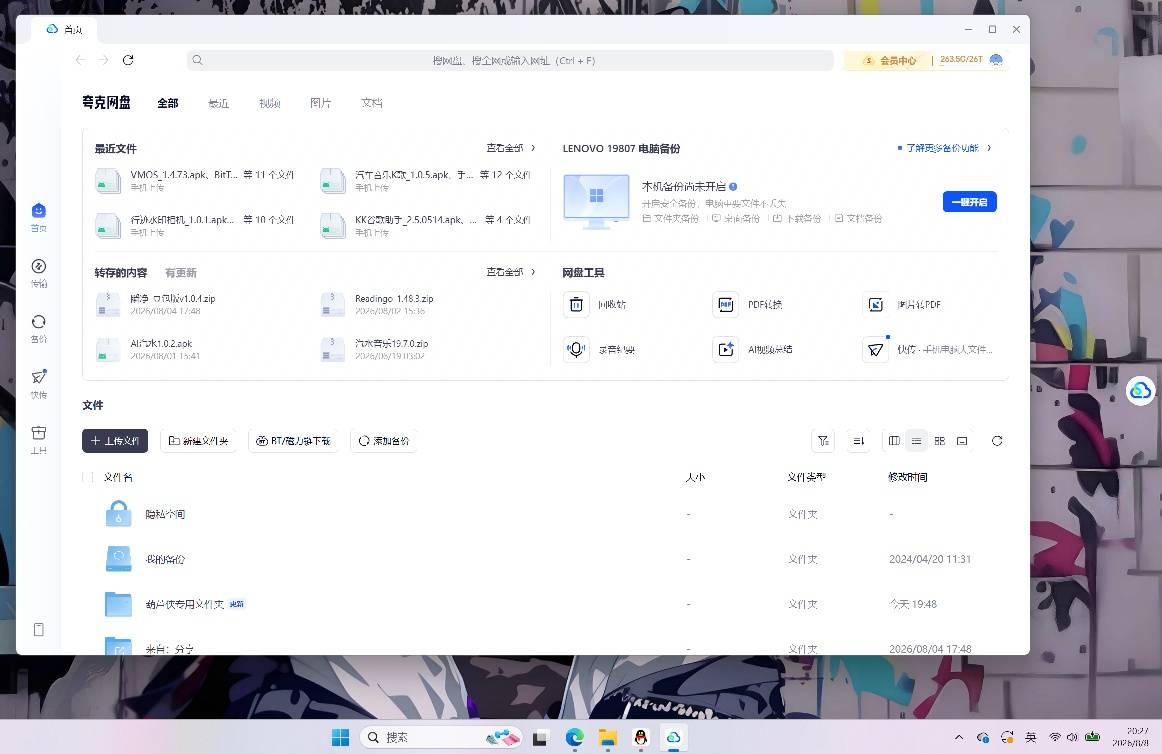Select the 文档 tab
This screenshot has width=1162, height=754.
click(372, 103)
